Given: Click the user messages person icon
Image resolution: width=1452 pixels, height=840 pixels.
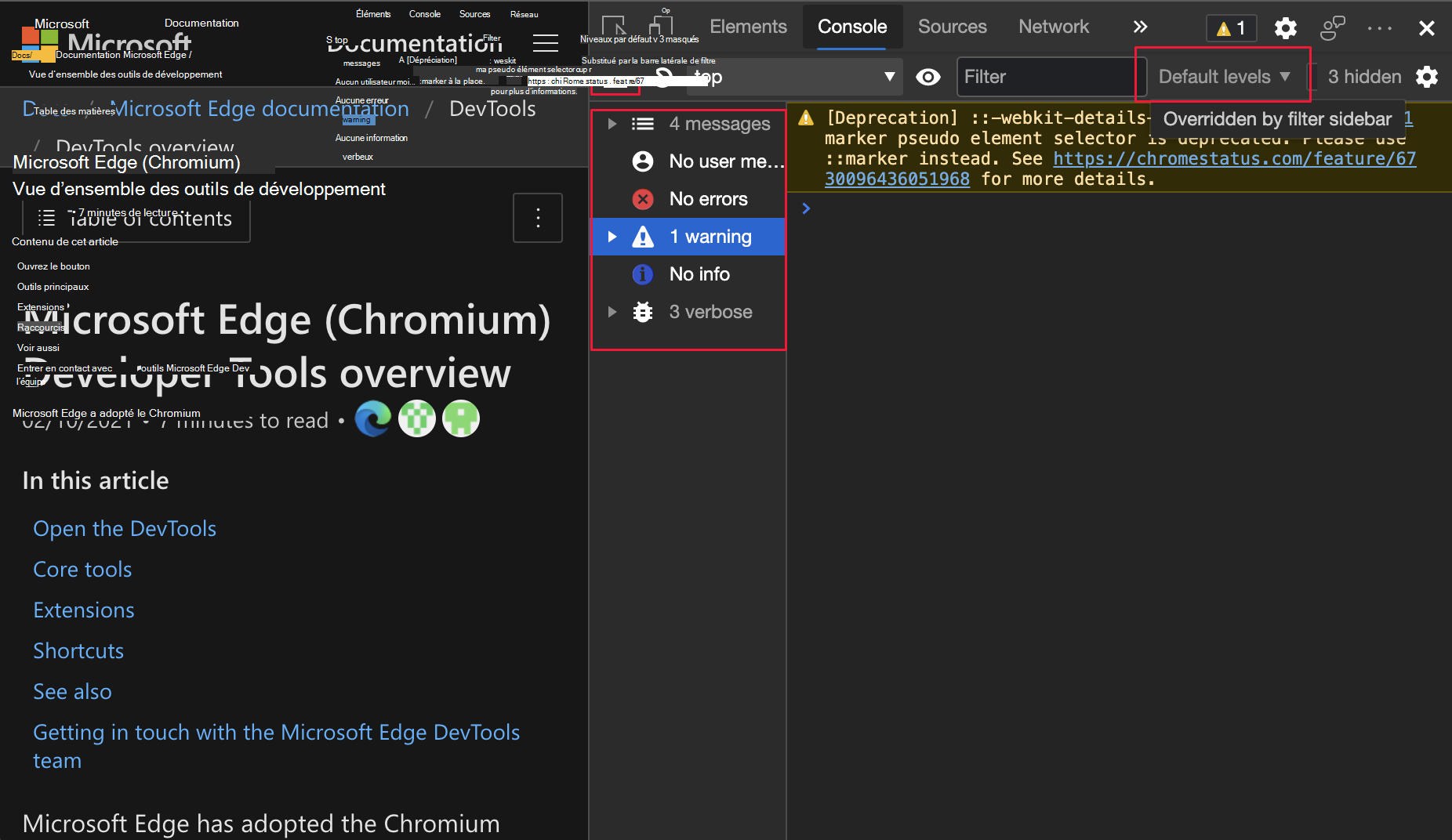Looking at the screenshot, I should click(643, 161).
